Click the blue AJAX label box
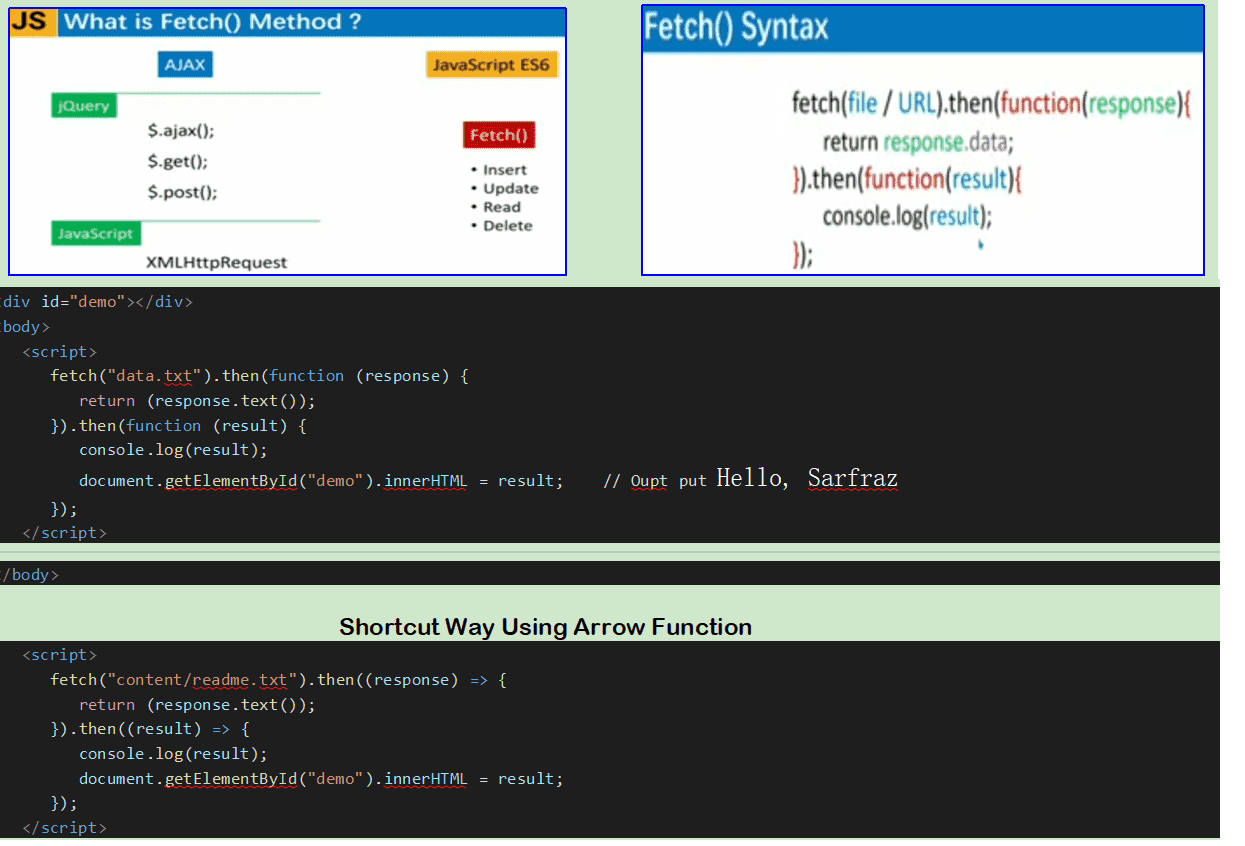 (x=185, y=65)
